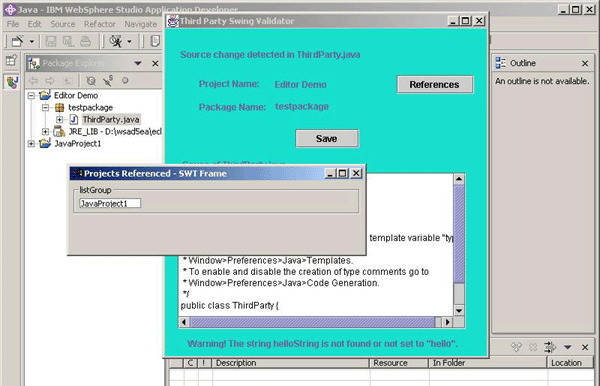600x386 pixels.
Task: Open the File menu
Action: (13, 24)
